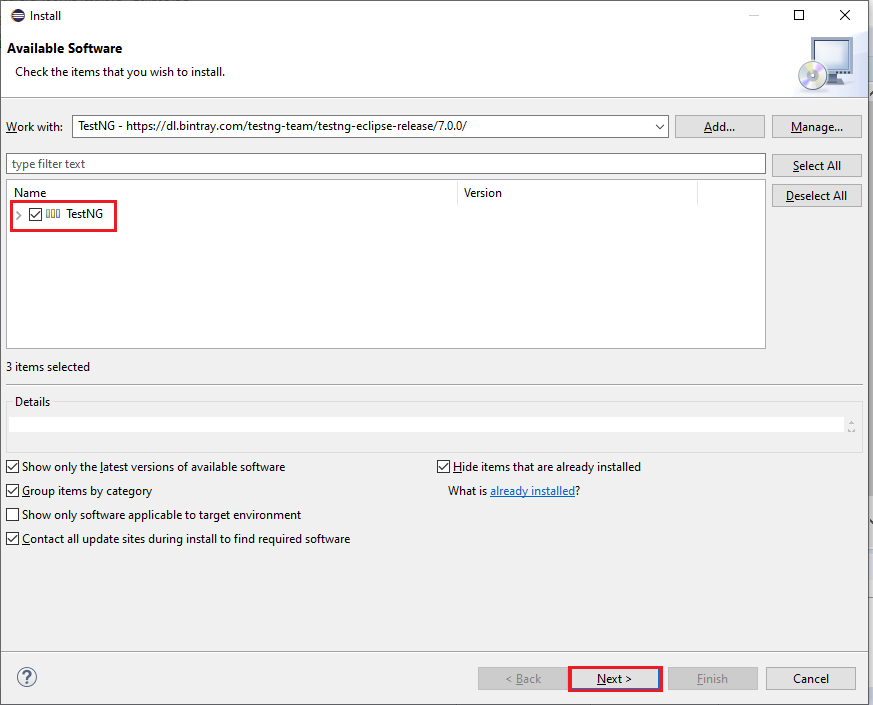Image resolution: width=873 pixels, height=705 pixels.
Task: Click the Deselect All button
Action: (817, 195)
